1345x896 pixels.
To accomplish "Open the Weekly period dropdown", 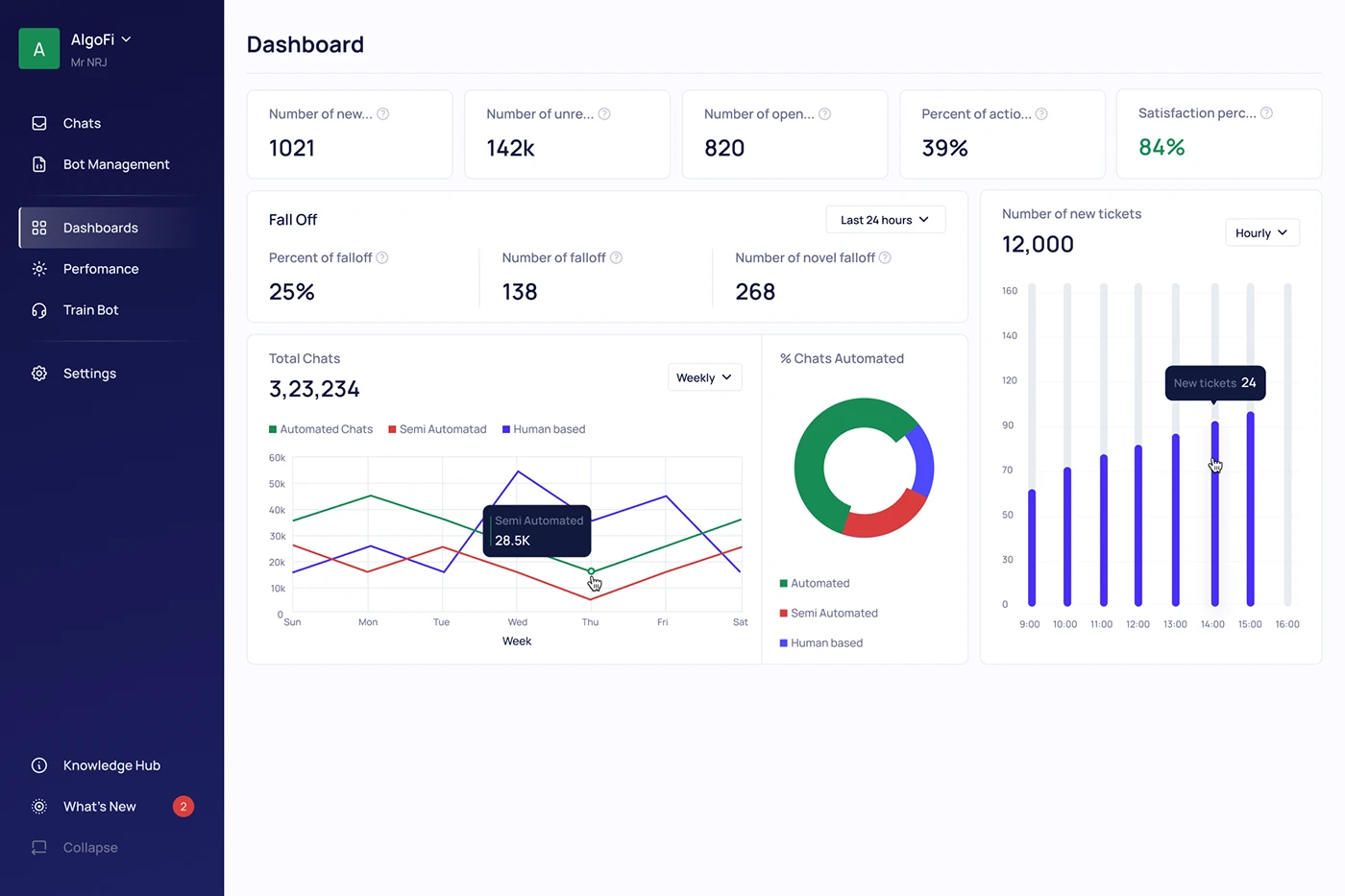I will pyautogui.click(x=704, y=377).
